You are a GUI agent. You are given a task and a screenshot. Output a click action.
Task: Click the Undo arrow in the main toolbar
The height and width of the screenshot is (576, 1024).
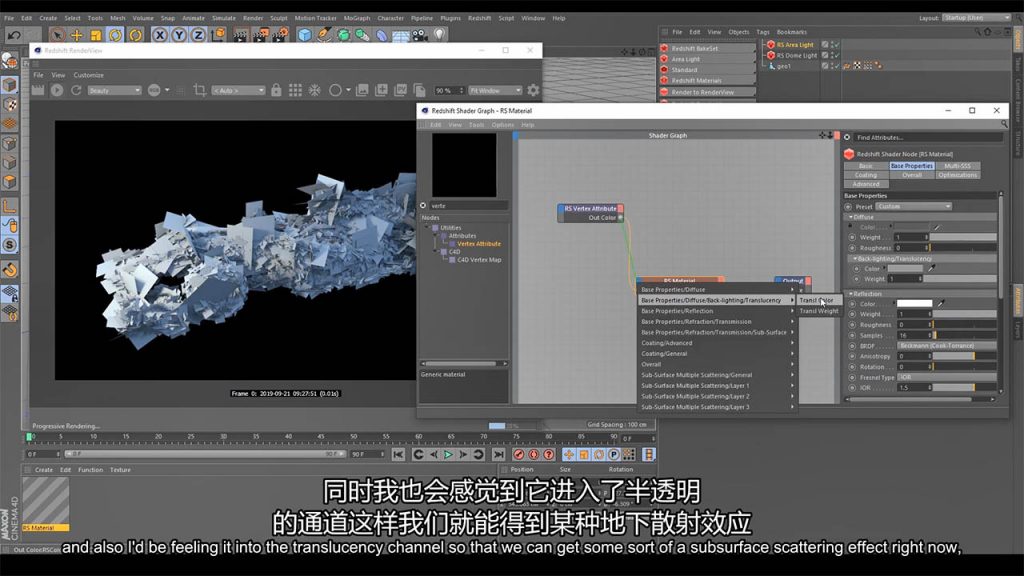pos(14,35)
